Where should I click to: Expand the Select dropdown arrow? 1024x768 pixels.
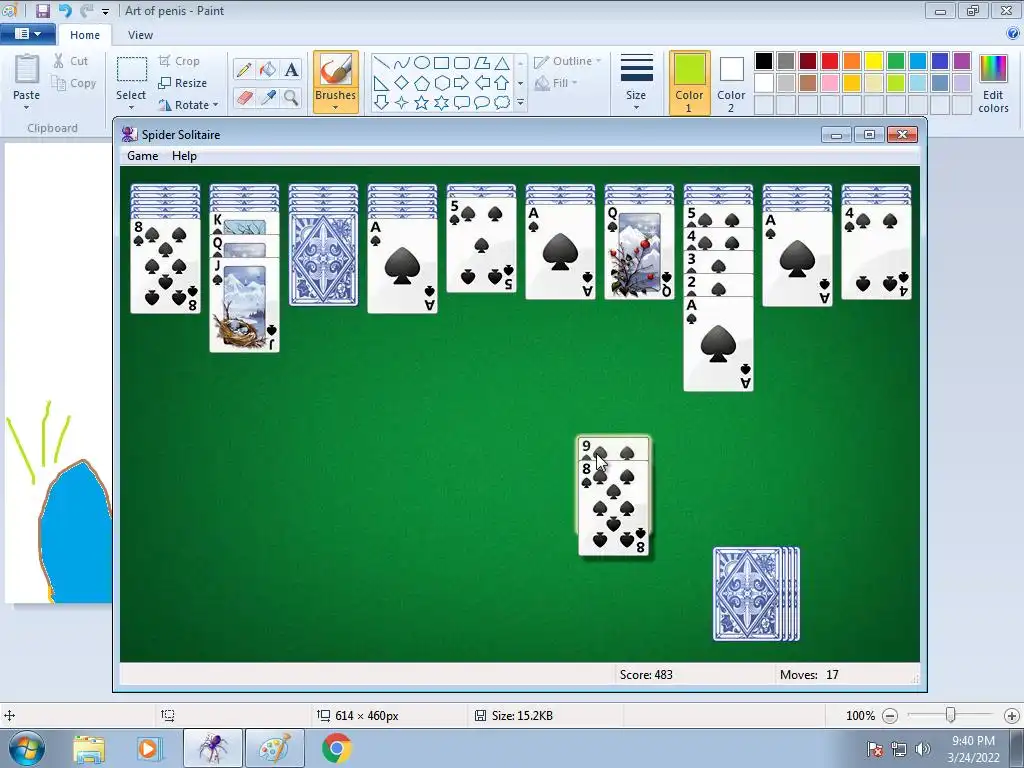click(131, 108)
